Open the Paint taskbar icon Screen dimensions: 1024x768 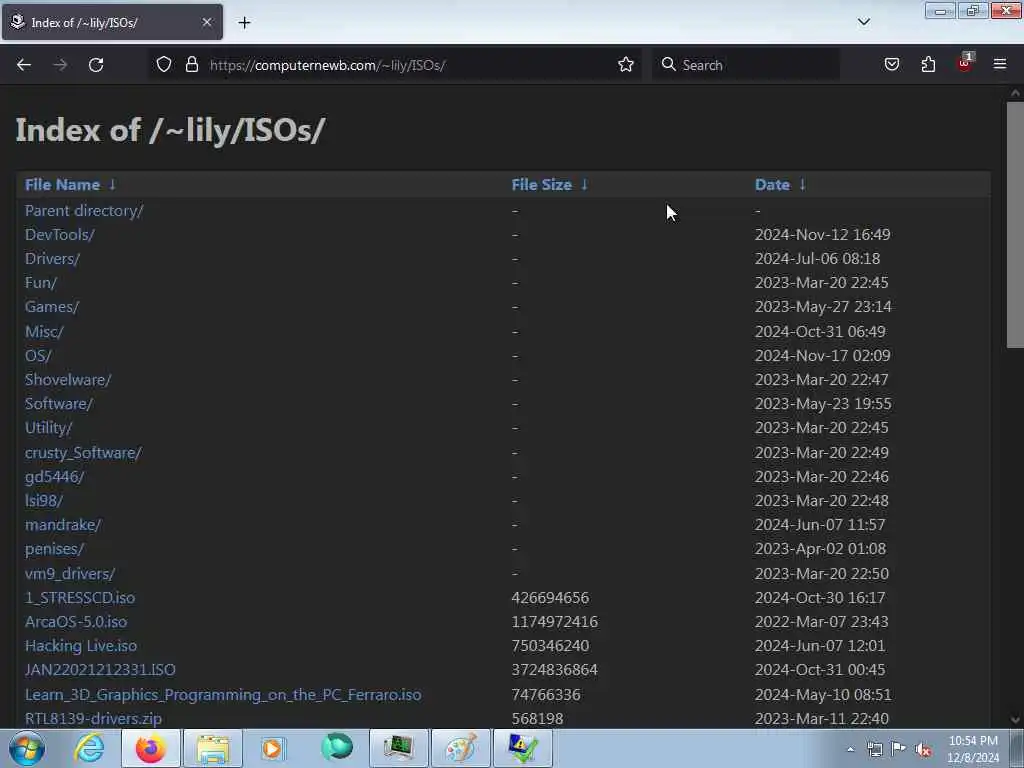click(461, 748)
